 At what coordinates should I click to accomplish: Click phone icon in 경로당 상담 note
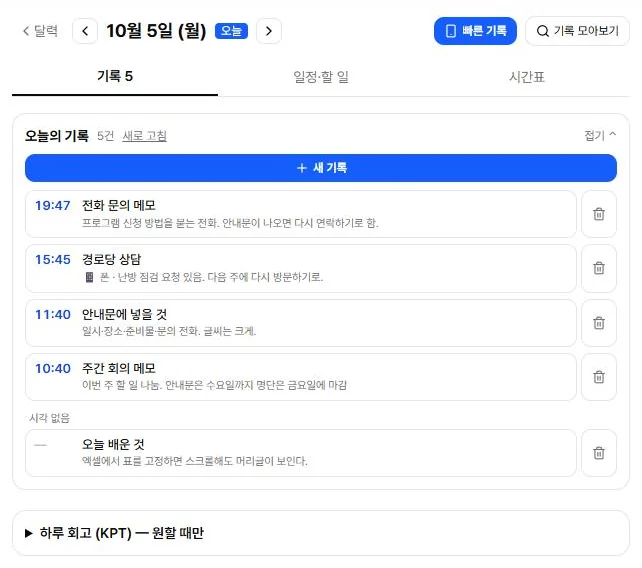[89, 277]
